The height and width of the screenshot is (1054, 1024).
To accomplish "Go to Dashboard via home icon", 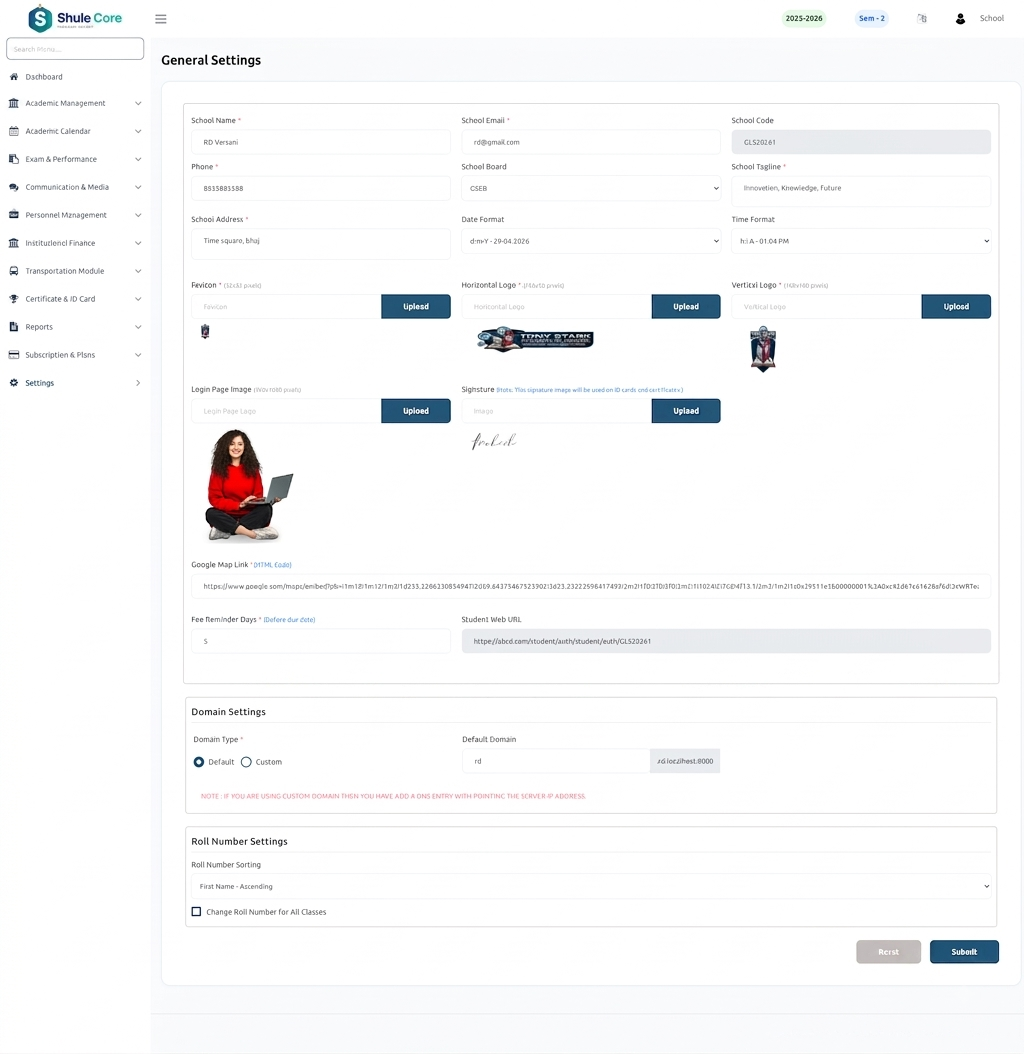I will click(x=13, y=77).
